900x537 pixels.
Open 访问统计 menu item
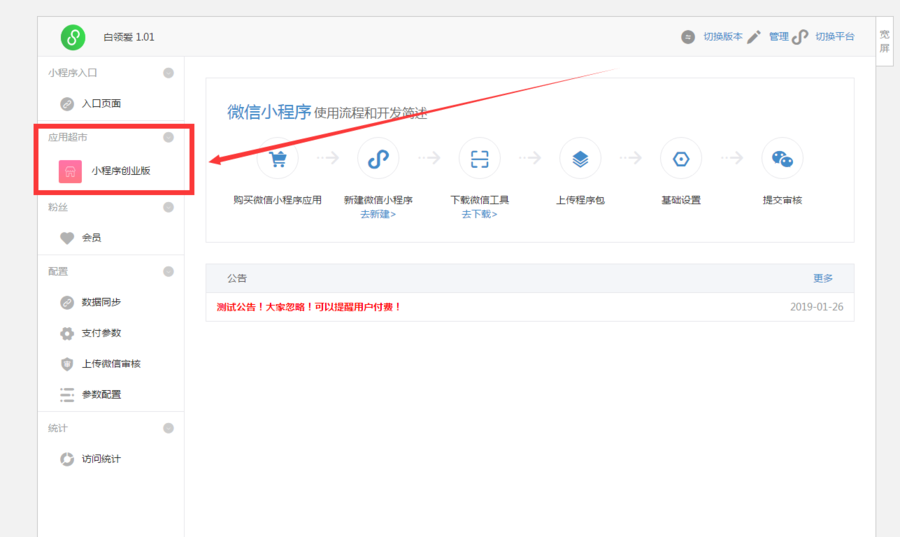[101, 458]
